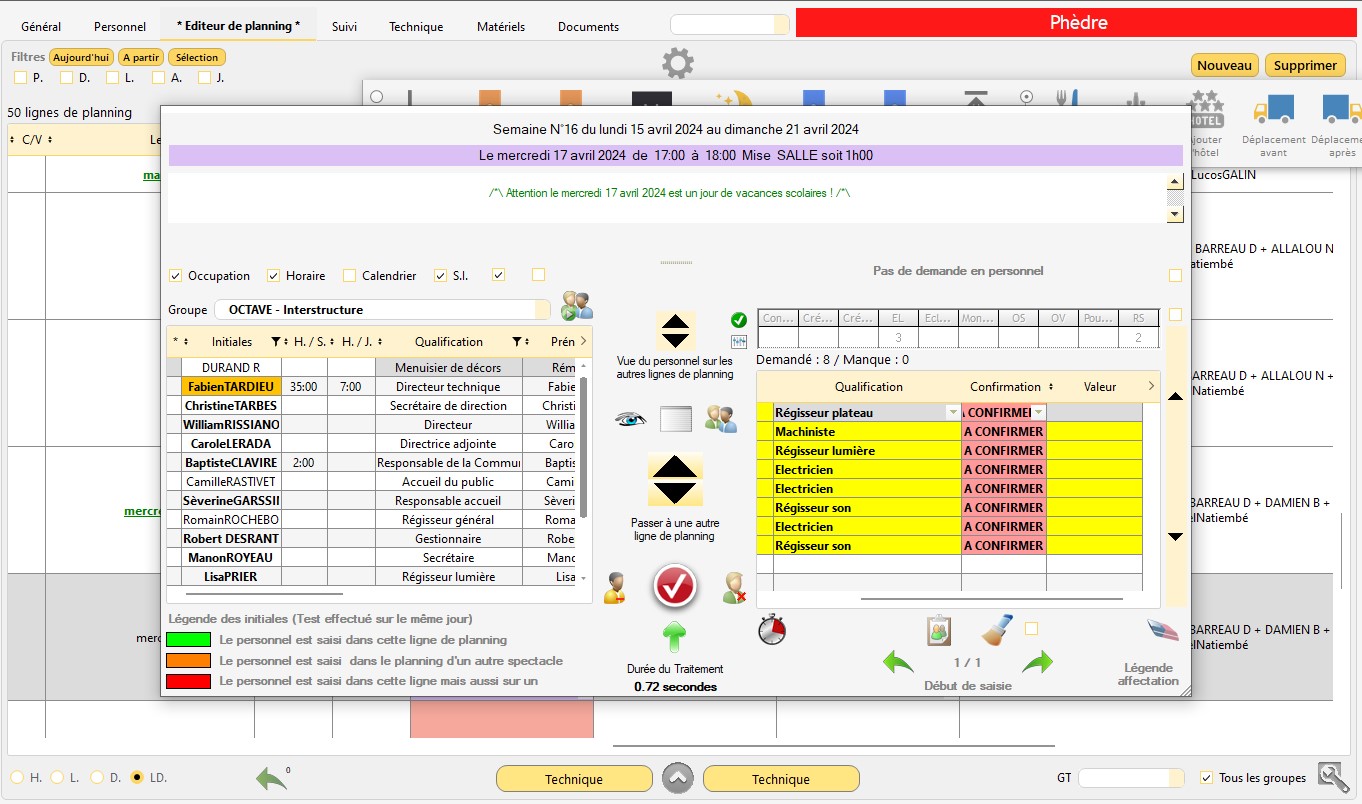
Task: Click the eye icon to view personnel
Action: click(x=631, y=419)
